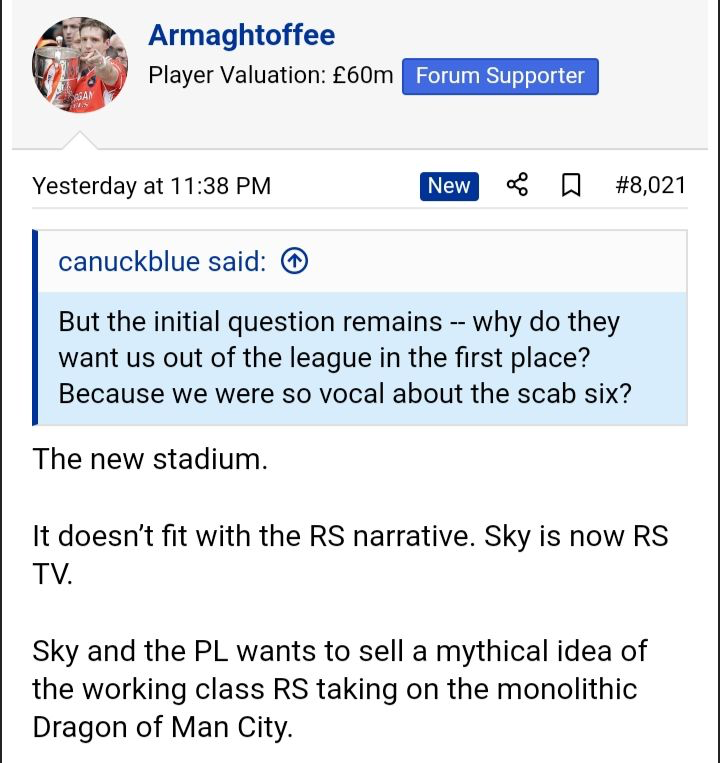
Task: Click the quote's blue left border bar
Action: tap(35, 327)
